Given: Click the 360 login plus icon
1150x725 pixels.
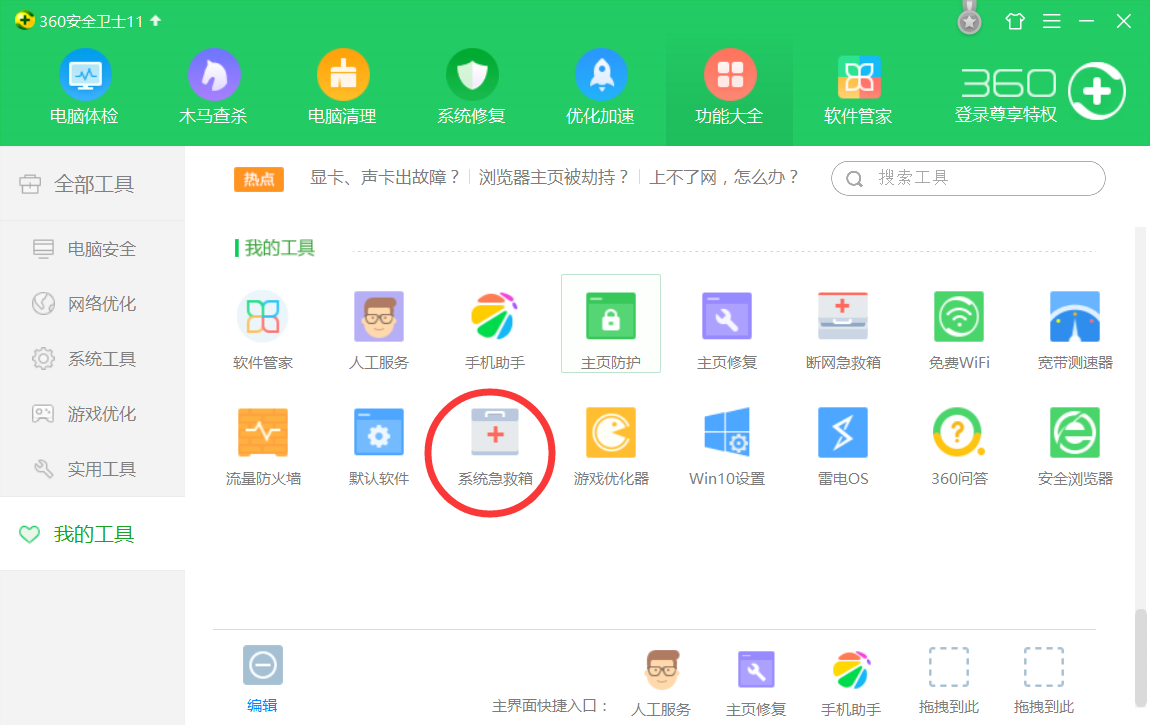Looking at the screenshot, I should point(1096,92).
